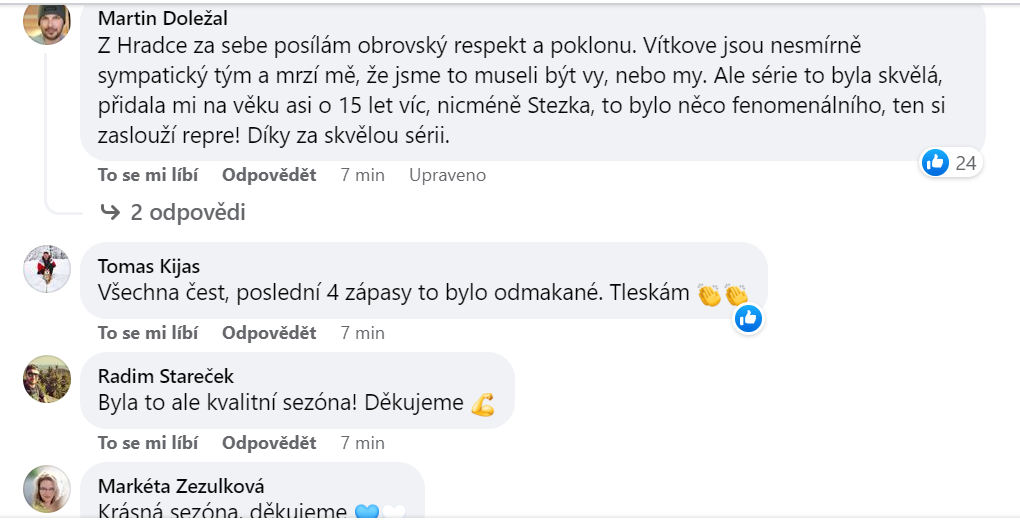Open Tomas Kijas's profile avatar
The height and width of the screenshot is (521, 1020).
[47, 269]
